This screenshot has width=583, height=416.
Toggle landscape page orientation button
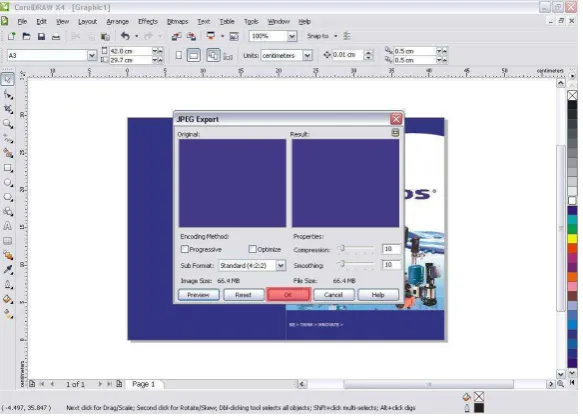(193, 56)
